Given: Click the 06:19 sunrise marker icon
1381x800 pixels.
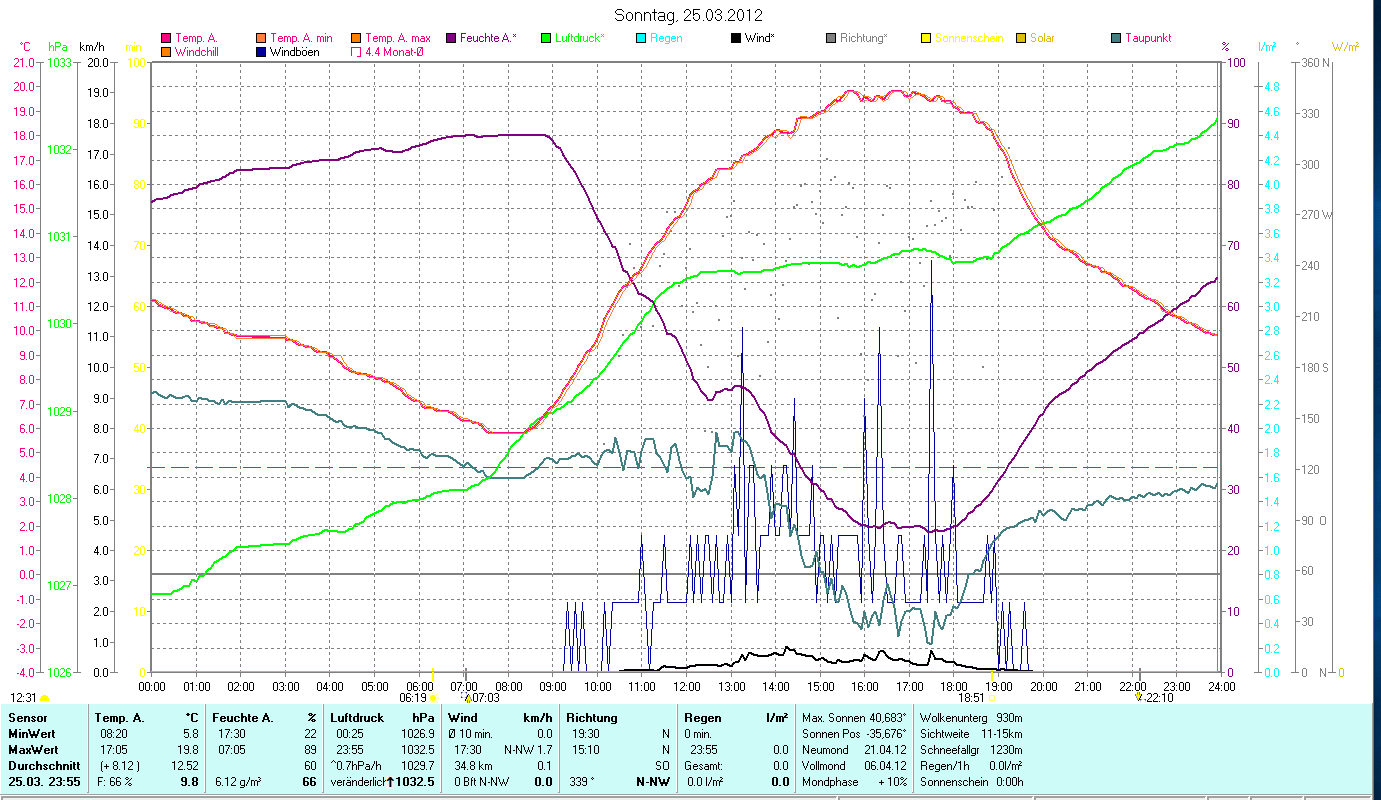Looking at the screenshot, I should [432, 697].
